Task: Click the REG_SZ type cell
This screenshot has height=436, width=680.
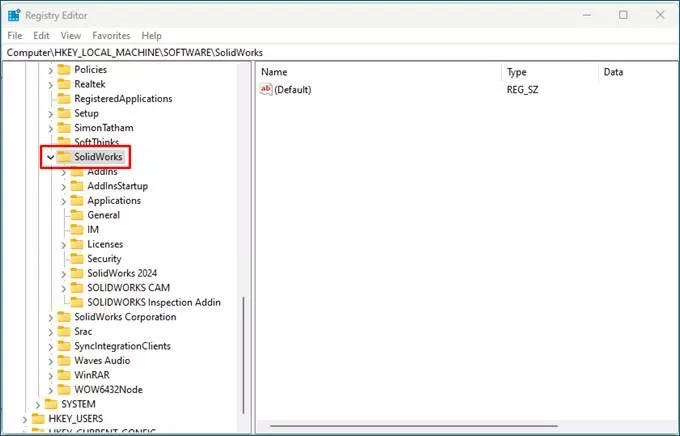Action: (x=522, y=90)
